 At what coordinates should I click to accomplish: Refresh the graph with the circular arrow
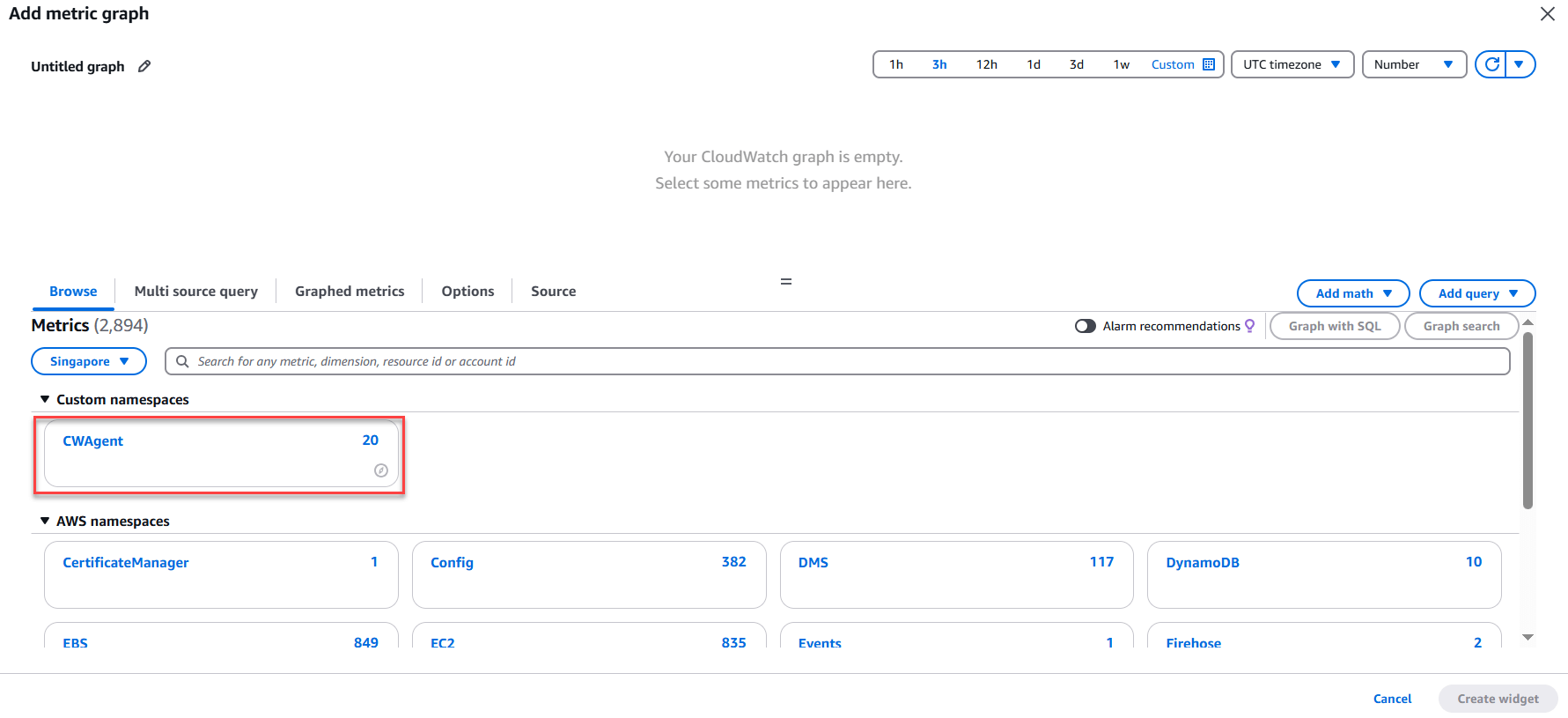tap(1491, 64)
